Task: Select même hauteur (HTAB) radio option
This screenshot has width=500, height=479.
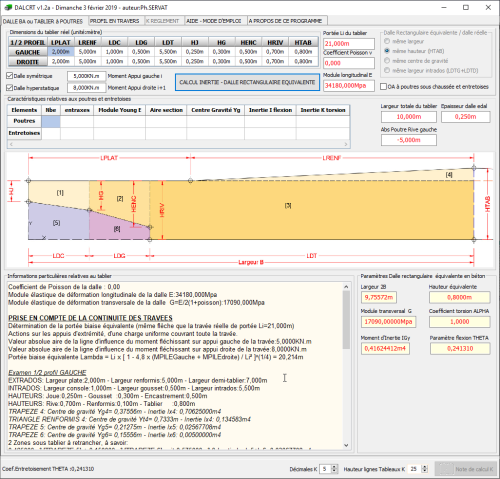Action: tap(387, 51)
